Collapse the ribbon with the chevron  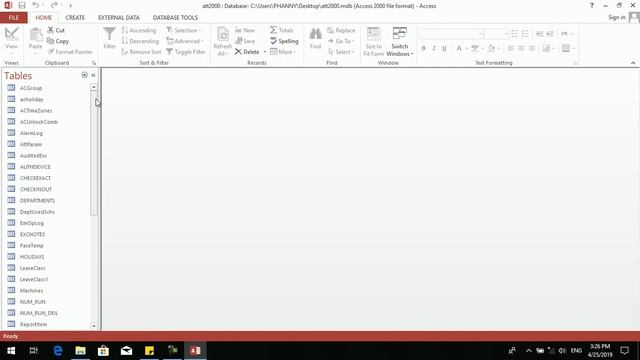633,63
